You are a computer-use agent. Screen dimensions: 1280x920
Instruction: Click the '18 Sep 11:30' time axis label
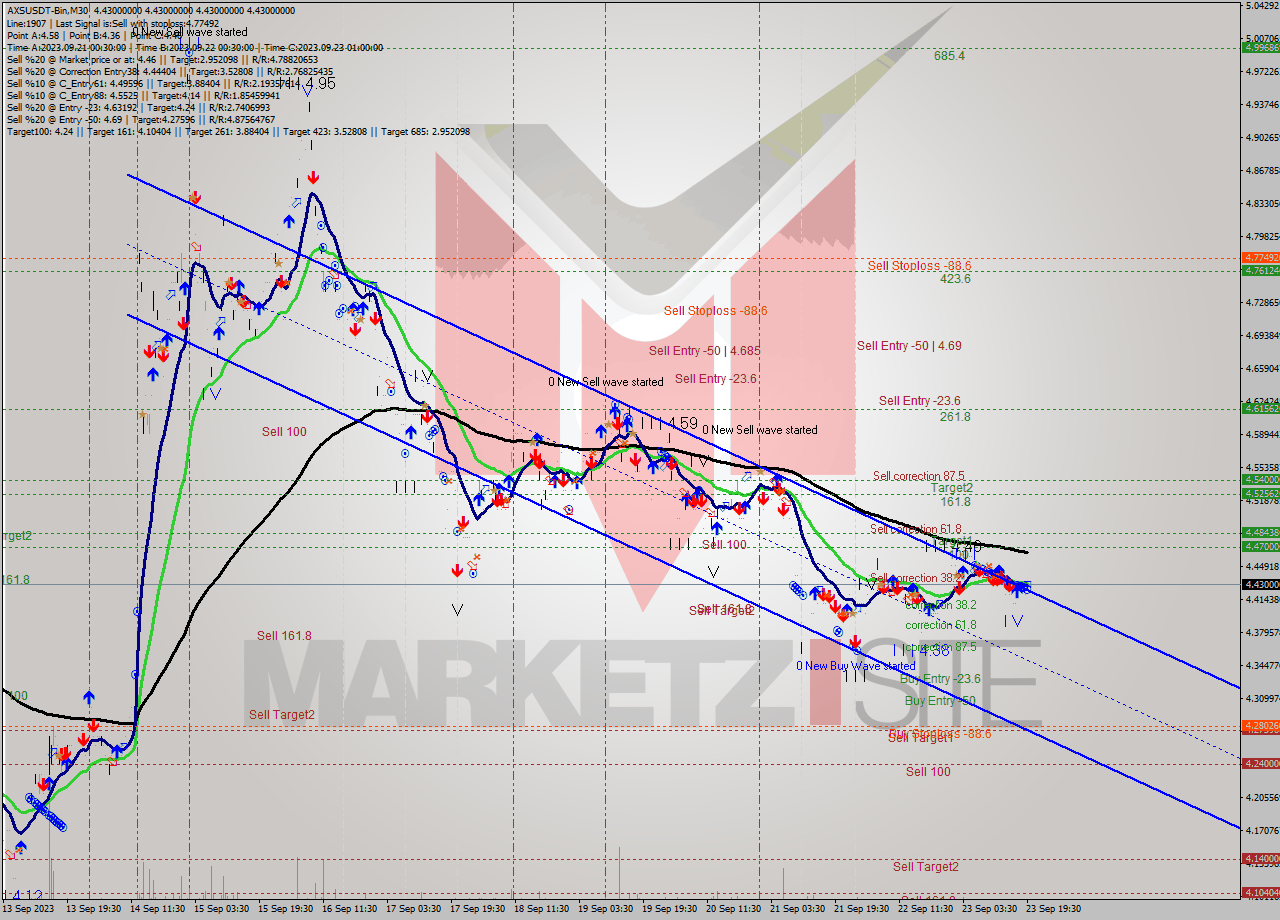pos(541,909)
